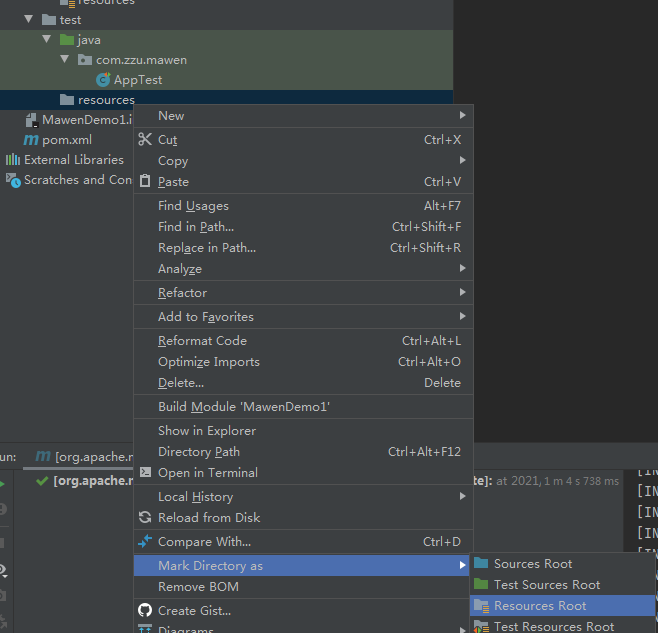The height and width of the screenshot is (633, 658).
Task: Select Replace in Path menu entry
Action: 303,248
